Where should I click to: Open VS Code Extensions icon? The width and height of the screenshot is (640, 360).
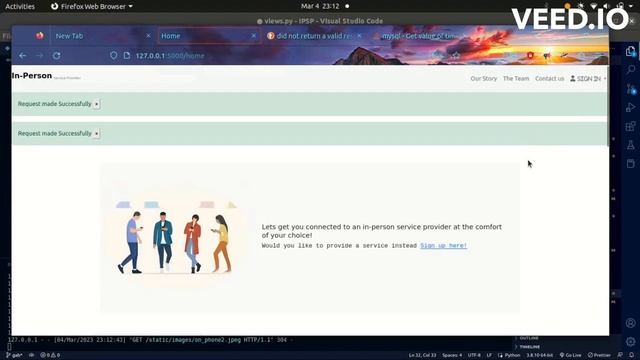coord(631,126)
